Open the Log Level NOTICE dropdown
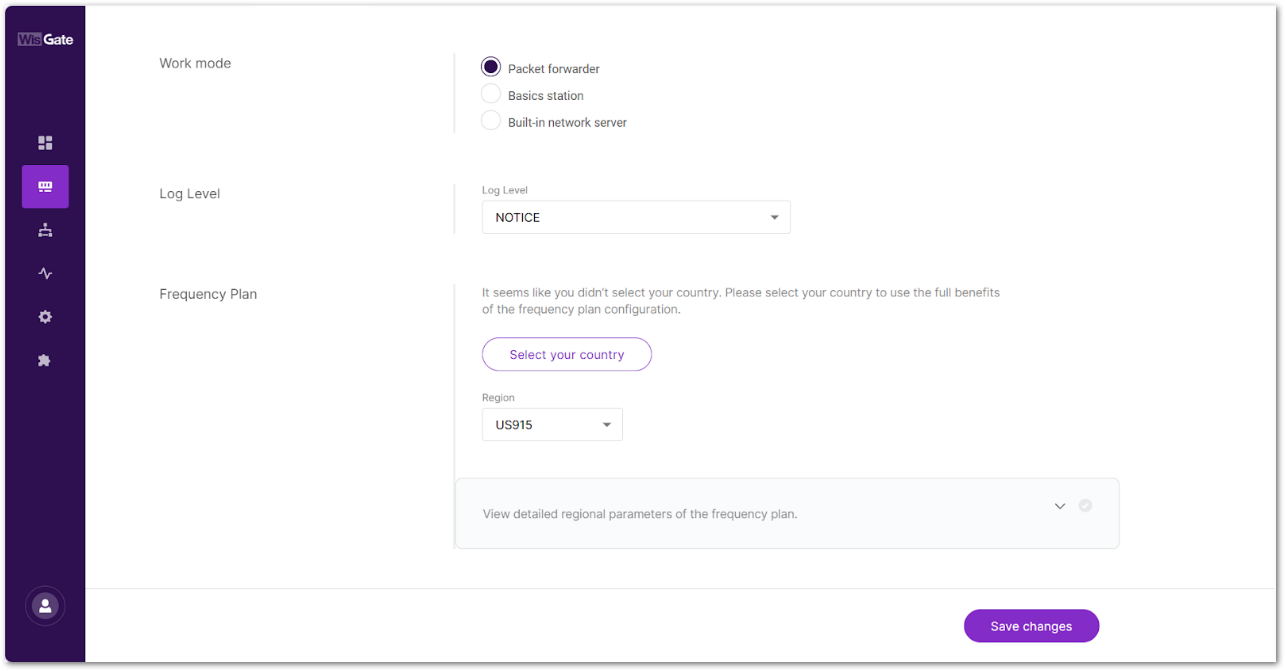Viewport: 1285px width, 671px height. click(x=636, y=217)
